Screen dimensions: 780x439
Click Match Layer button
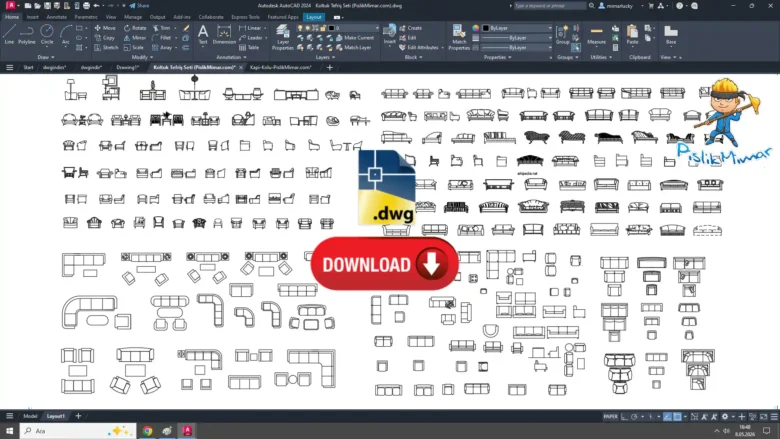point(354,47)
